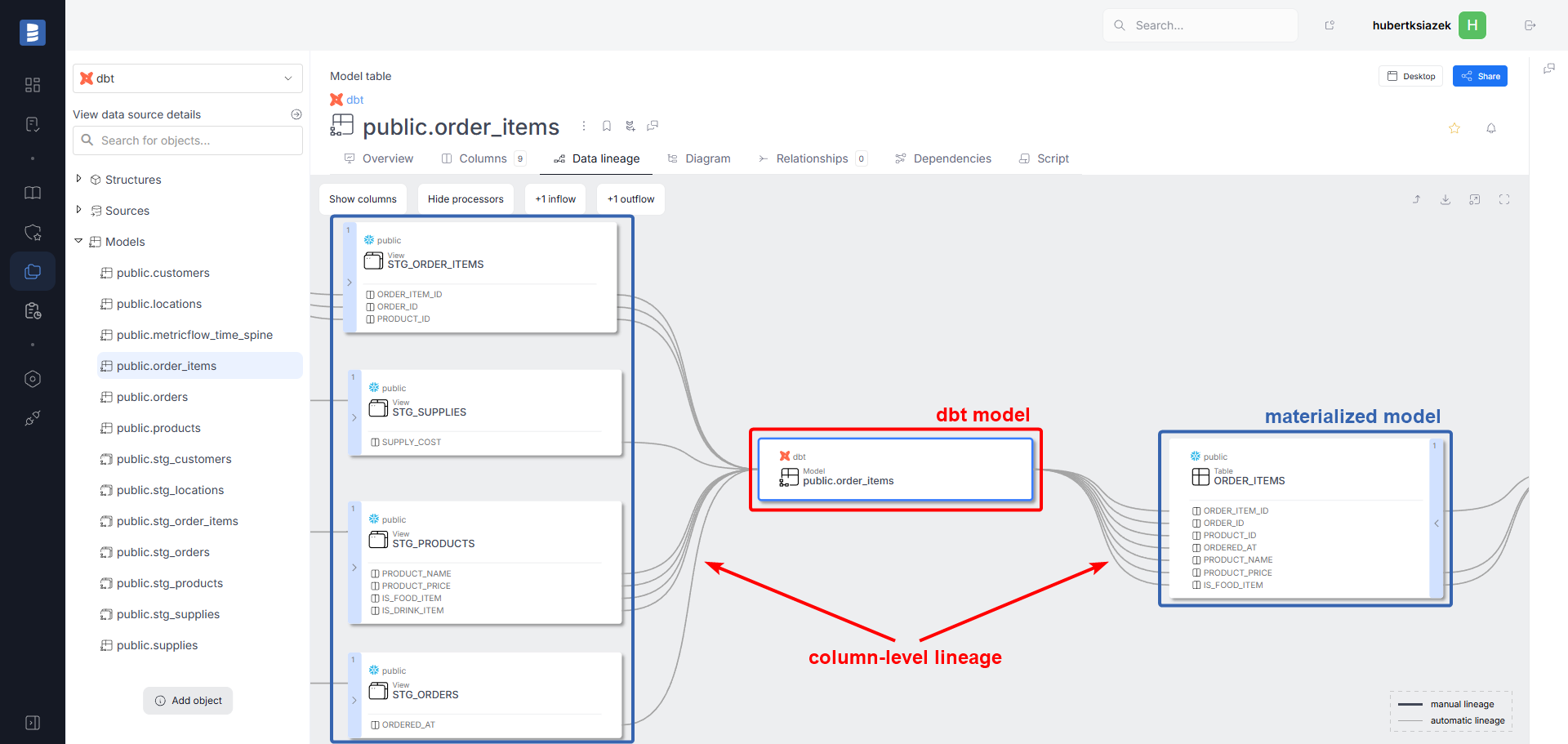Expand the Sources tree node
Image resolution: width=1568 pixels, height=744 pixels.
click(78, 210)
